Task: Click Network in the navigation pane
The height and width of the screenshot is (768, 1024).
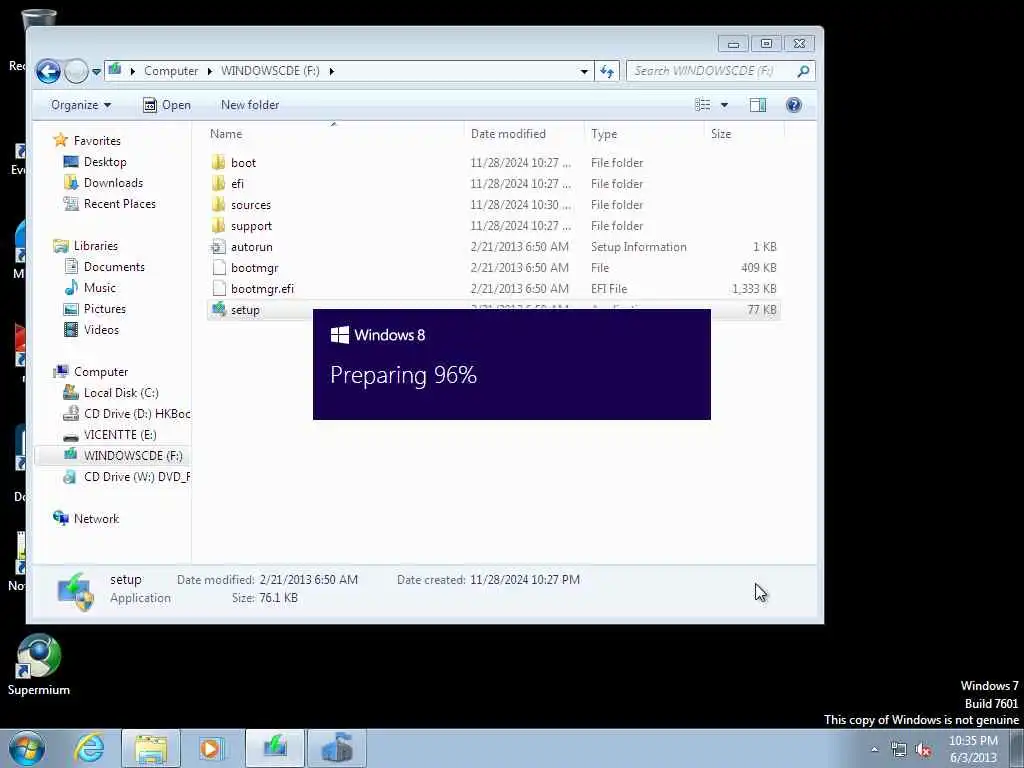Action: pos(97,519)
